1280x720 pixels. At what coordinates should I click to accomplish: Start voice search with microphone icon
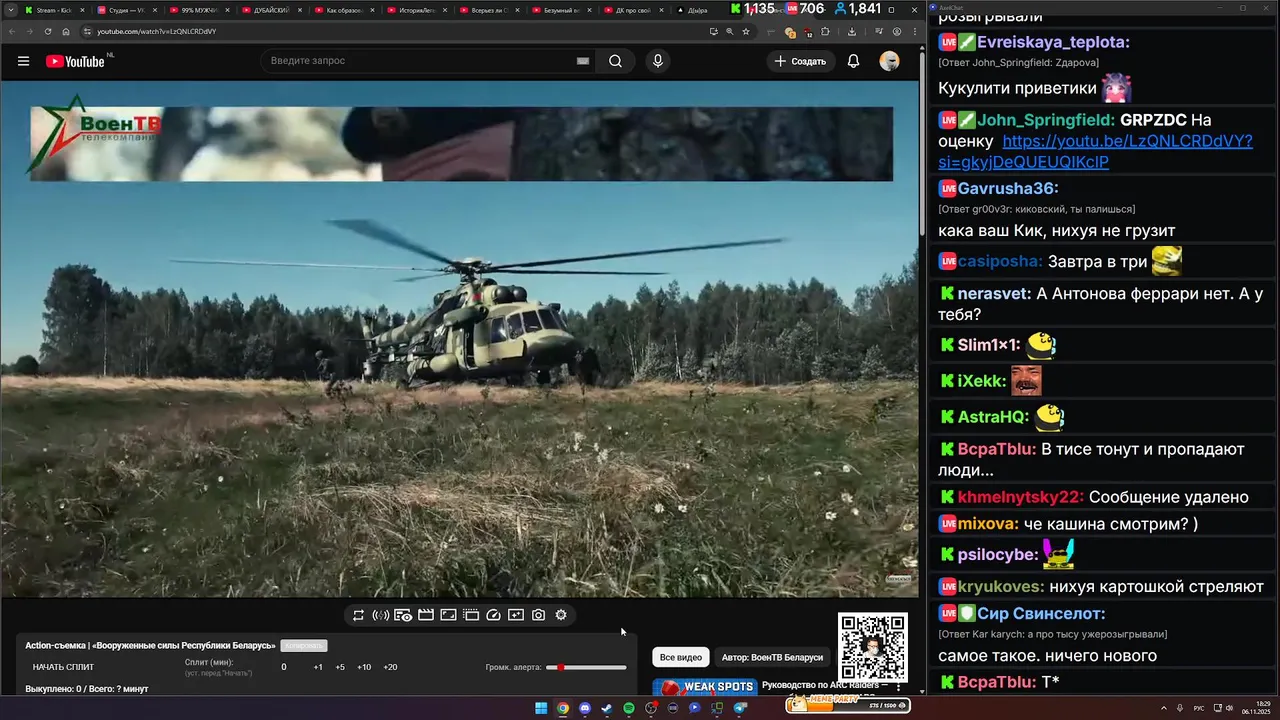click(x=657, y=61)
